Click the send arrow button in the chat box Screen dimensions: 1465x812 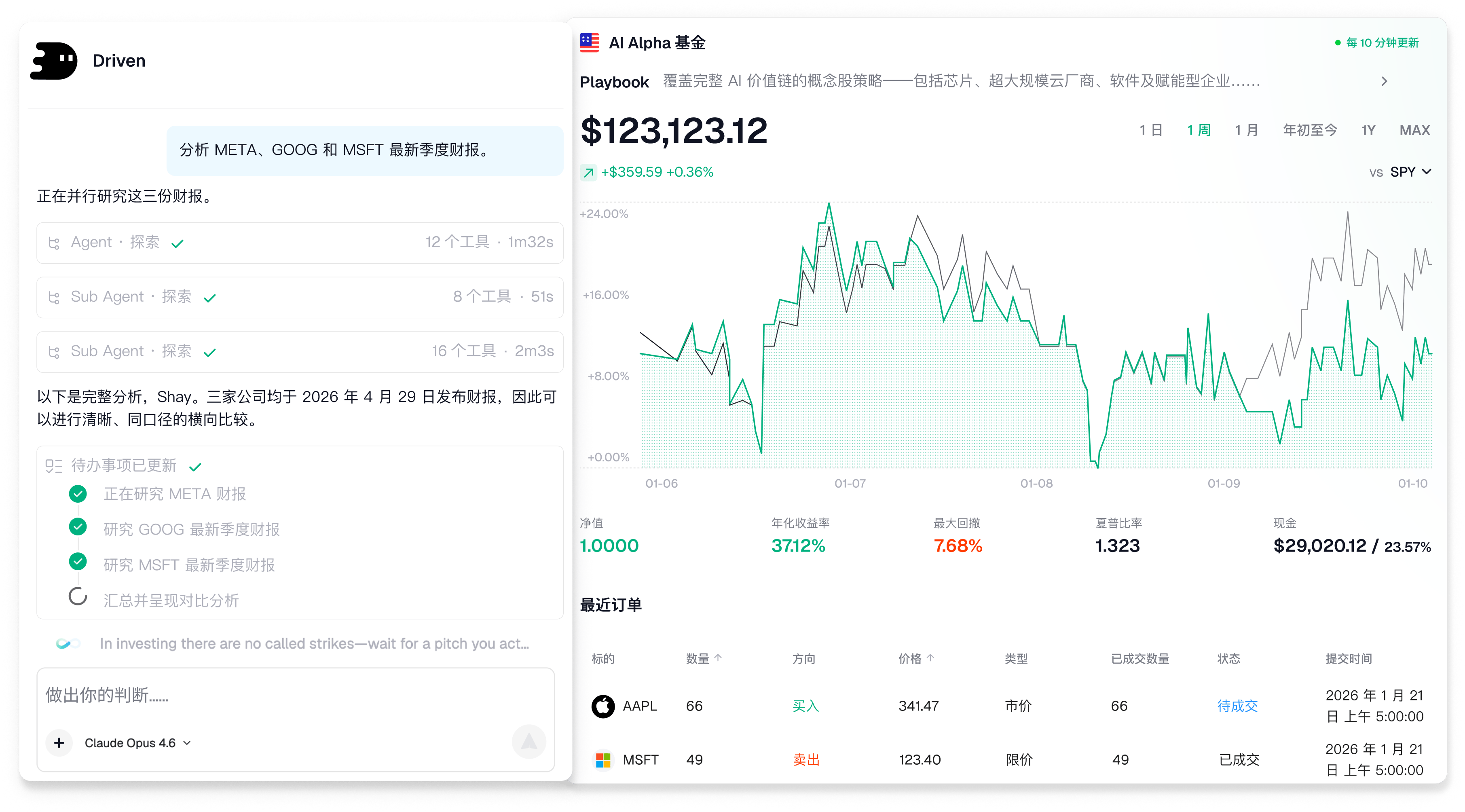tap(529, 741)
